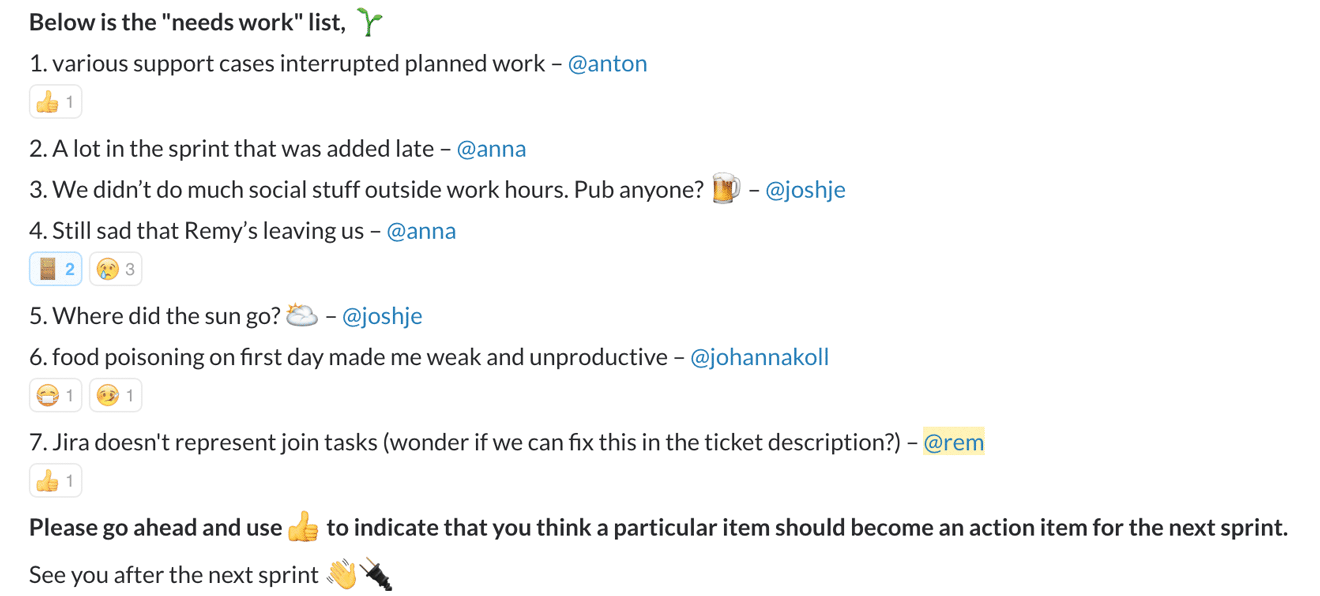The image size is (1320, 596).
Task: Click the thermometer sick face reaction
Action: (116, 396)
